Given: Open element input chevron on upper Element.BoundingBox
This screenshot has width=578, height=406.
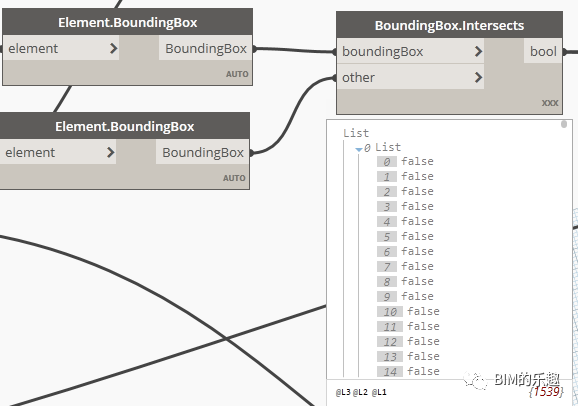Looking at the screenshot, I should click(x=114, y=48).
